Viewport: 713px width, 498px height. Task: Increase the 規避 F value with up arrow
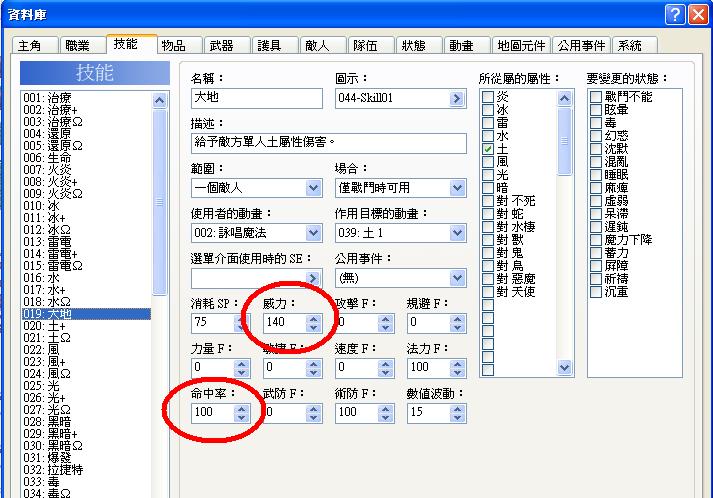pos(457,319)
